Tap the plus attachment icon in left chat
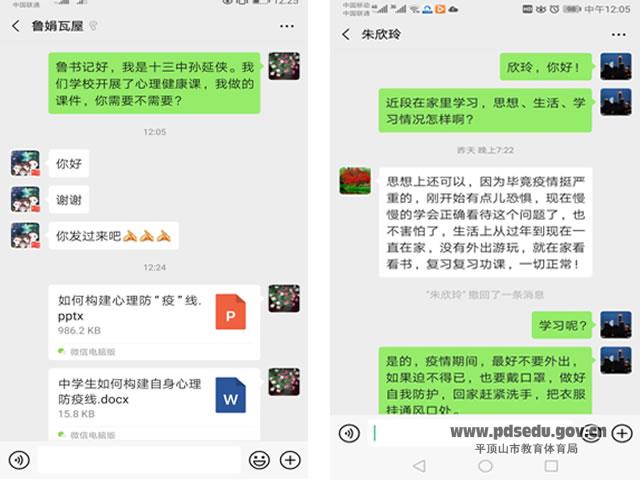The height and width of the screenshot is (480, 640). point(290,460)
